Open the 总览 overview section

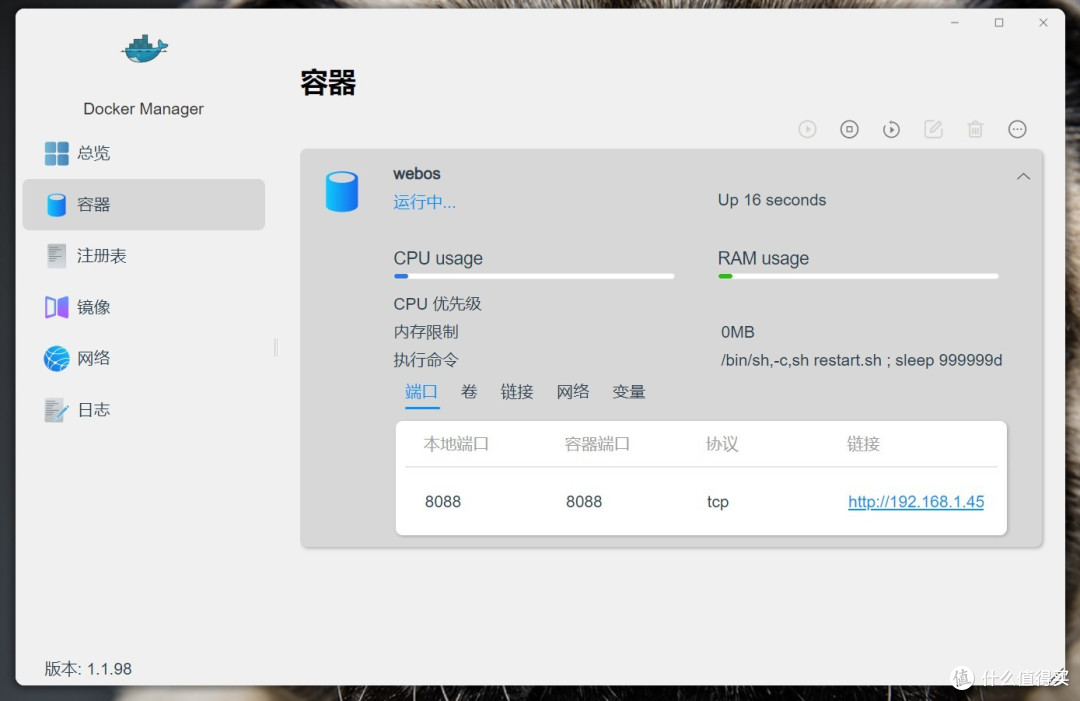pyautogui.click(x=93, y=153)
